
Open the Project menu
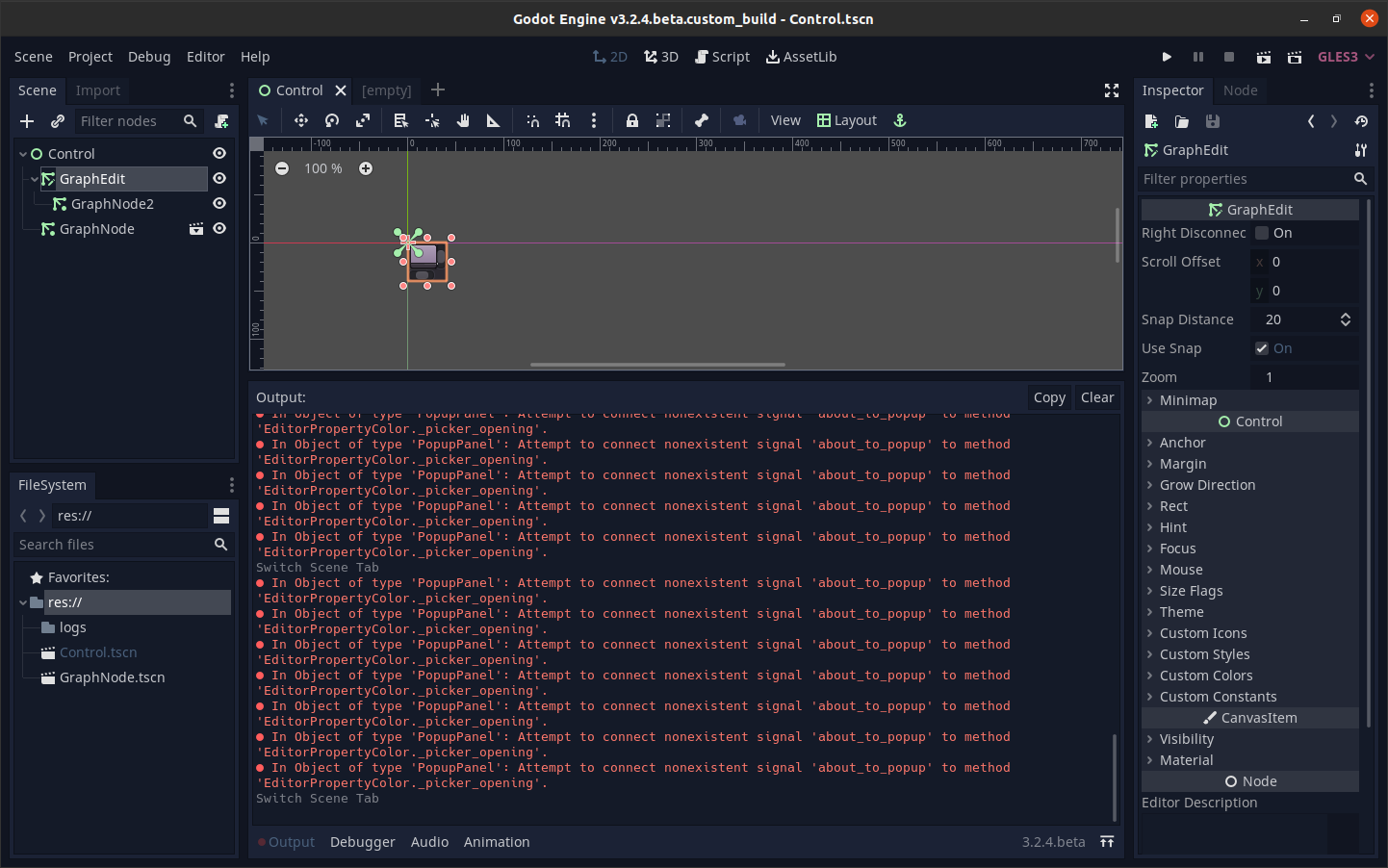point(90,57)
